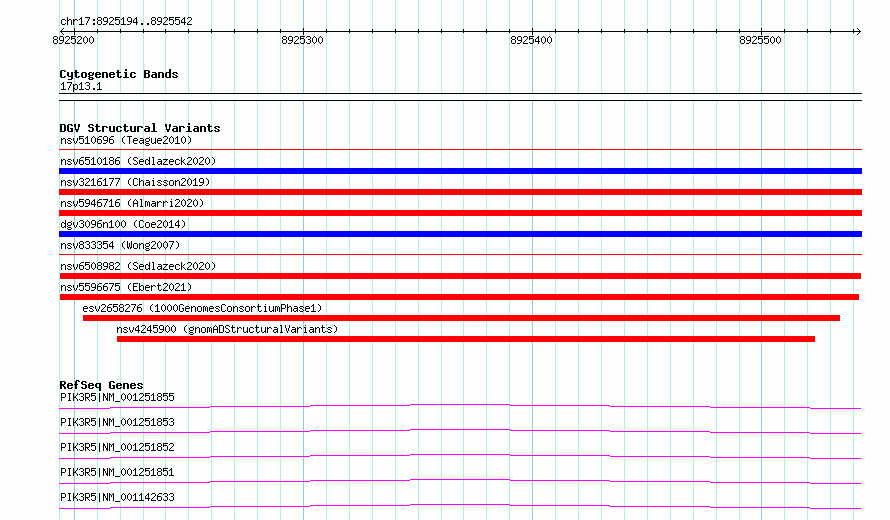
Task: Click the magenta line for NM_001251853
Action: click(x=460, y=431)
